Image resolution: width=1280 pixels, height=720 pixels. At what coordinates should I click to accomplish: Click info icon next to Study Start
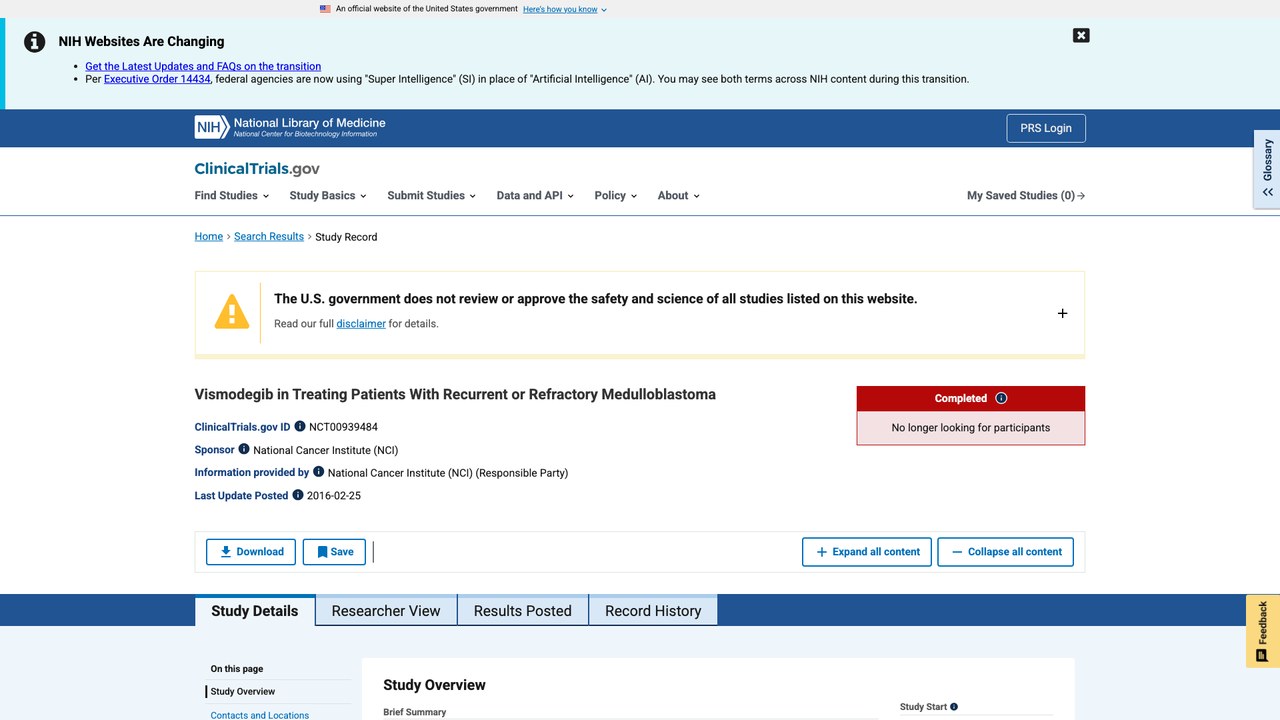click(x=954, y=707)
